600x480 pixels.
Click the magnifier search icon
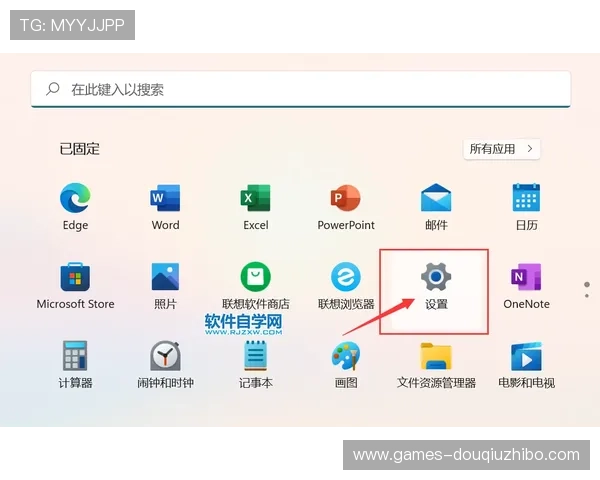(52, 89)
